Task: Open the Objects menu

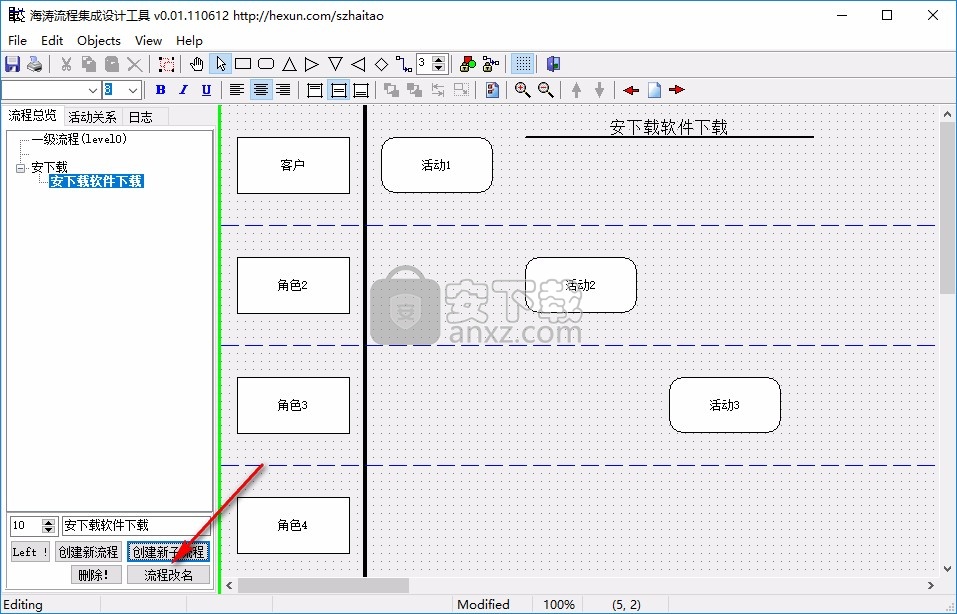Action: pyautogui.click(x=99, y=40)
